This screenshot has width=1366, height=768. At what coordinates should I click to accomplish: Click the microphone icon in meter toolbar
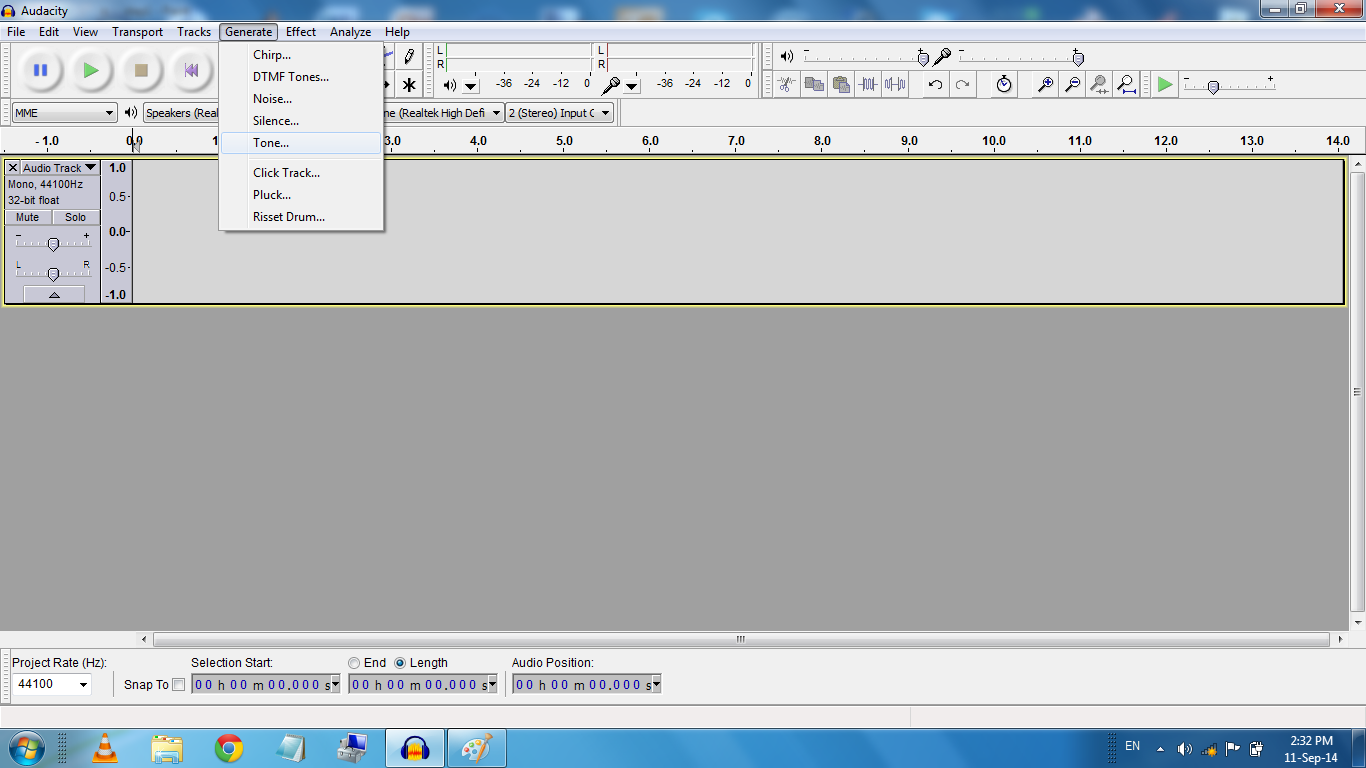point(610,85)
